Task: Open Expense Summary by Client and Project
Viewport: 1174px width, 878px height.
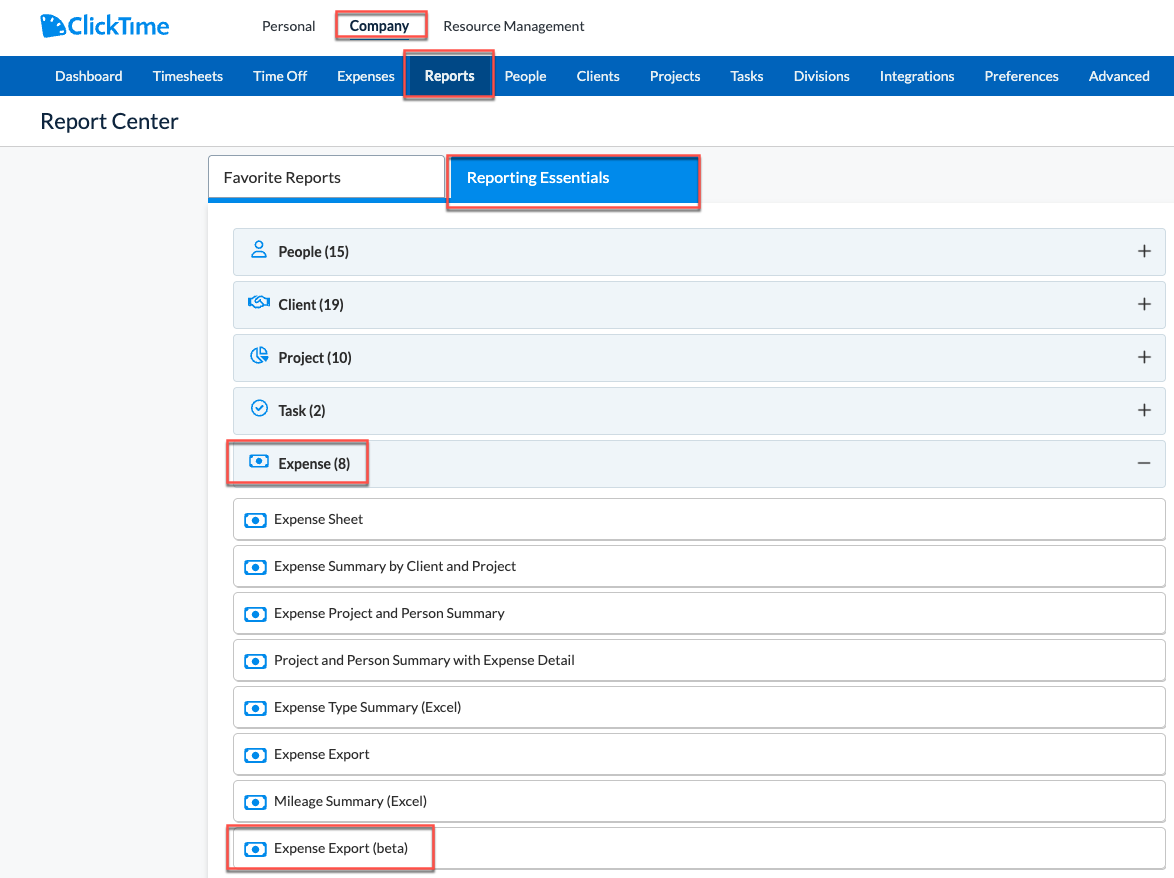Action: [x=699, y=567]
